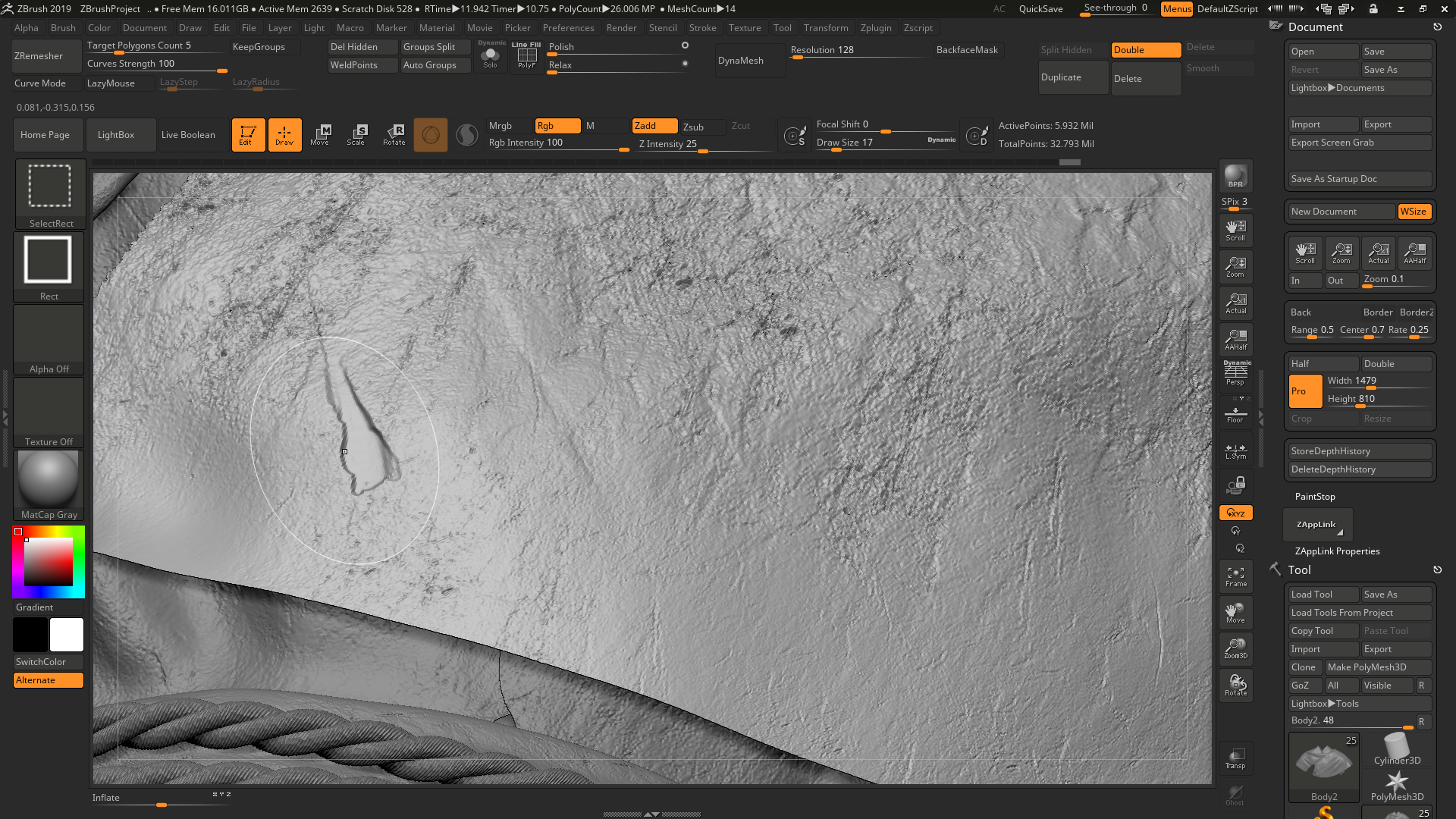Toggle the M material mode
This screenshot has width=1456, height=819.
coord(606,126)
